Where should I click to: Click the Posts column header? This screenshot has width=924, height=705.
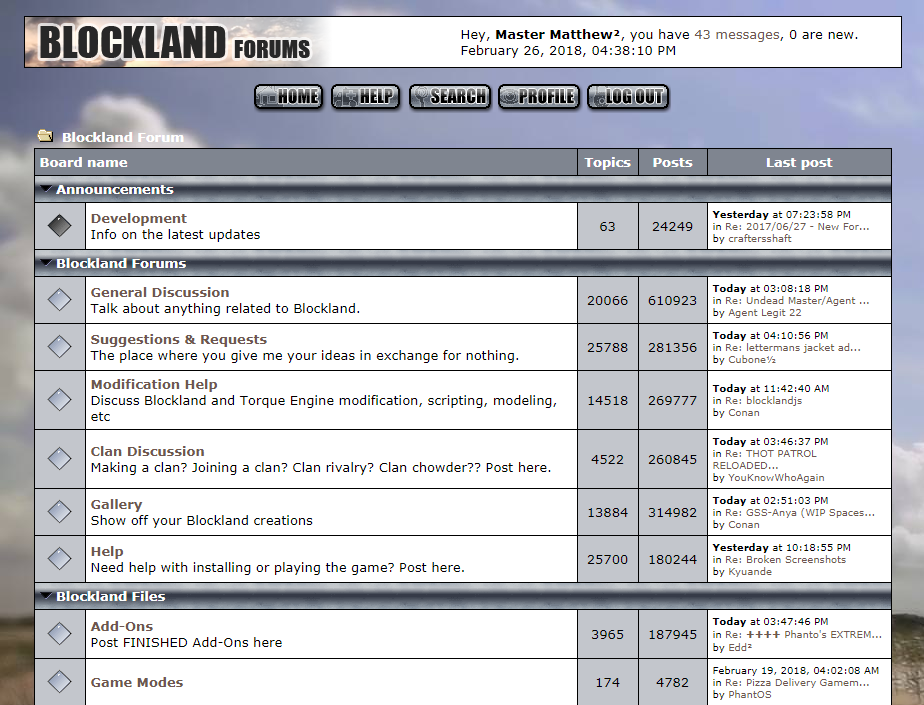click(x=672, y=163)
